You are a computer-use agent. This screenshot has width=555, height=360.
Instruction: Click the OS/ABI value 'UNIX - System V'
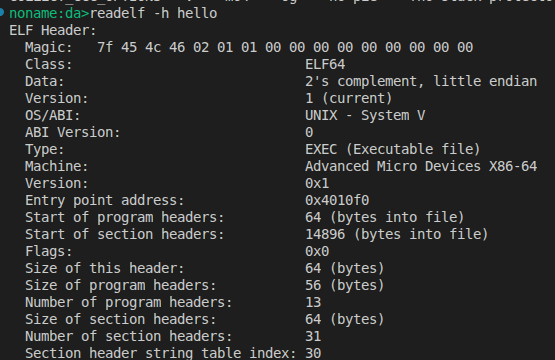click(365, 115)
